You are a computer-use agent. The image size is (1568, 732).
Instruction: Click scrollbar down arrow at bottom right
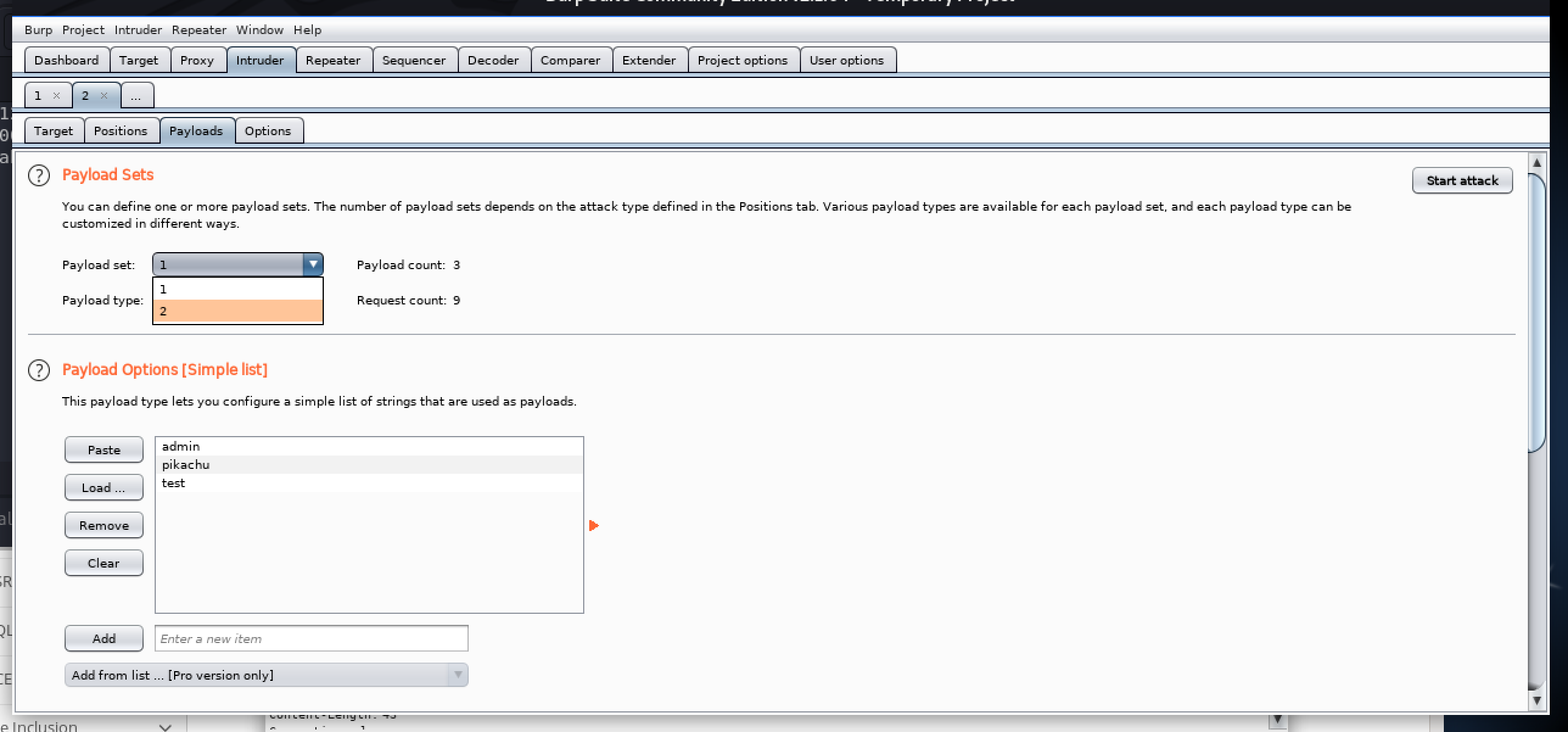tap(1536, 700)
